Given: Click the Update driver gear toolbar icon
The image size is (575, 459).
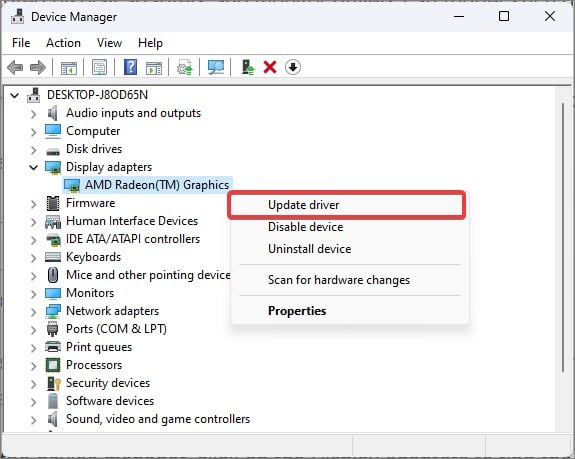Looking at the screenshot, I should click(x=184, y=67).
